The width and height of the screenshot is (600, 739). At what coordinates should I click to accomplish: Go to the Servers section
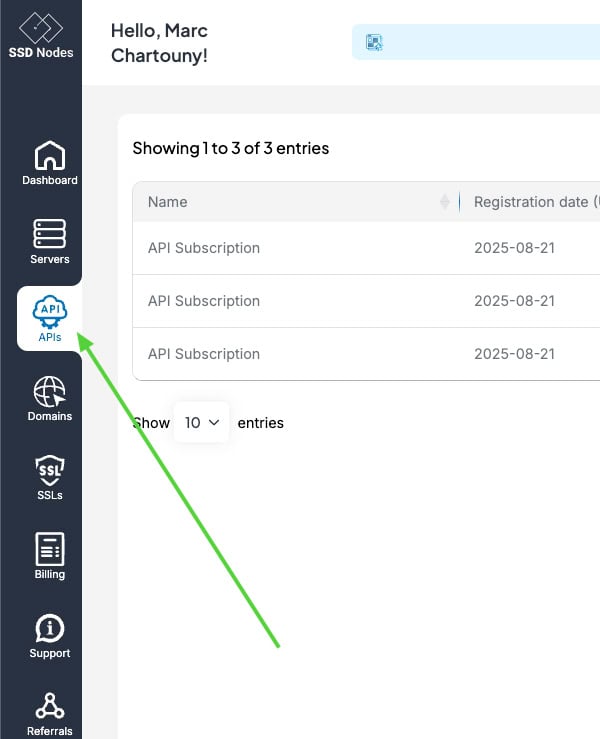pyautogui.click(x=49, y=242)
